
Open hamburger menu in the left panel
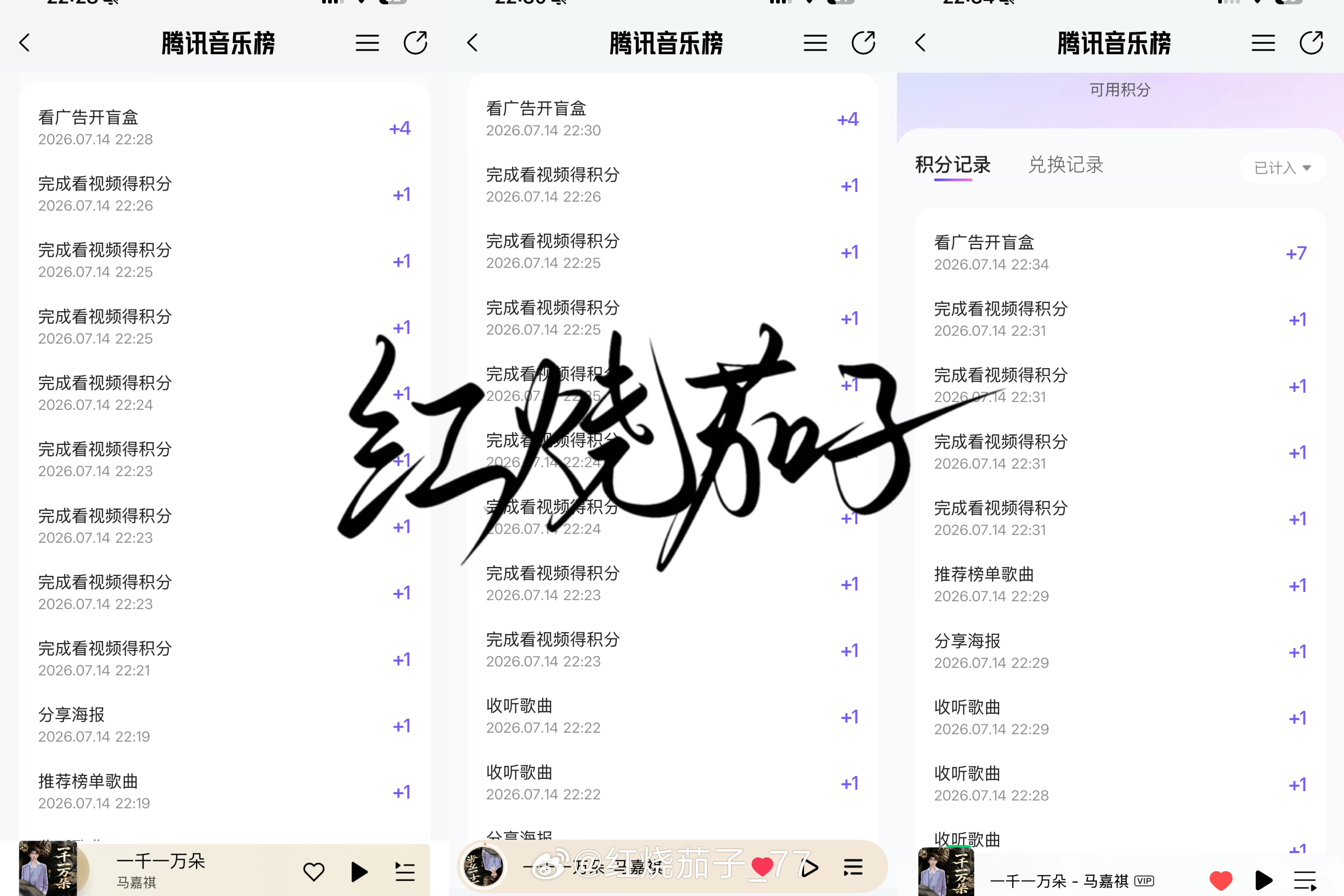click(367, 43)
